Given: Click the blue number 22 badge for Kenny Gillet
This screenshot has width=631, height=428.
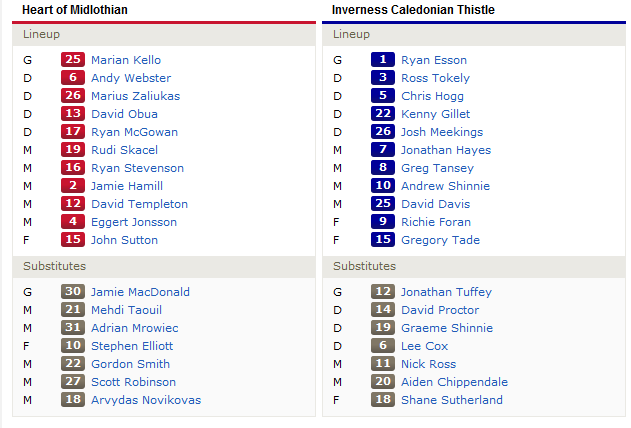Looking at the screenshot, I should point(383,114).
